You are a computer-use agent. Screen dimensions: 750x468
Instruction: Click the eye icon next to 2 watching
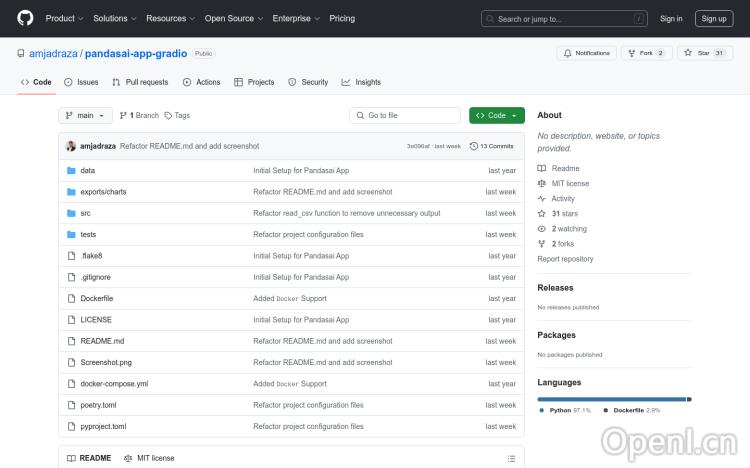541,229
